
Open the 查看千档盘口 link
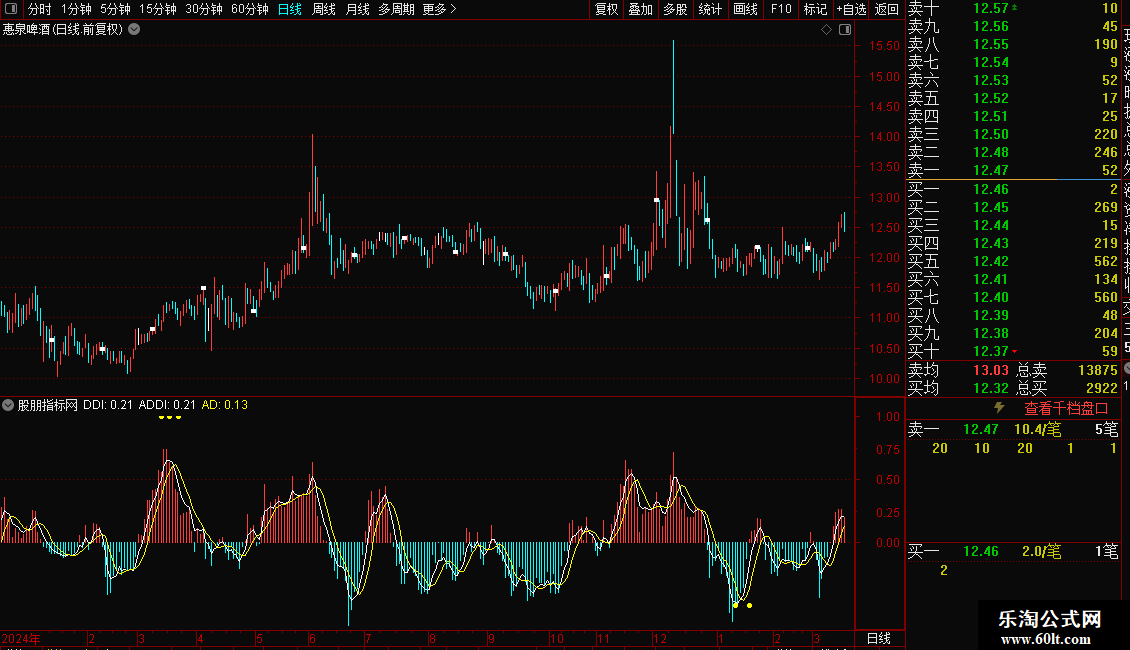point(1066,409)
